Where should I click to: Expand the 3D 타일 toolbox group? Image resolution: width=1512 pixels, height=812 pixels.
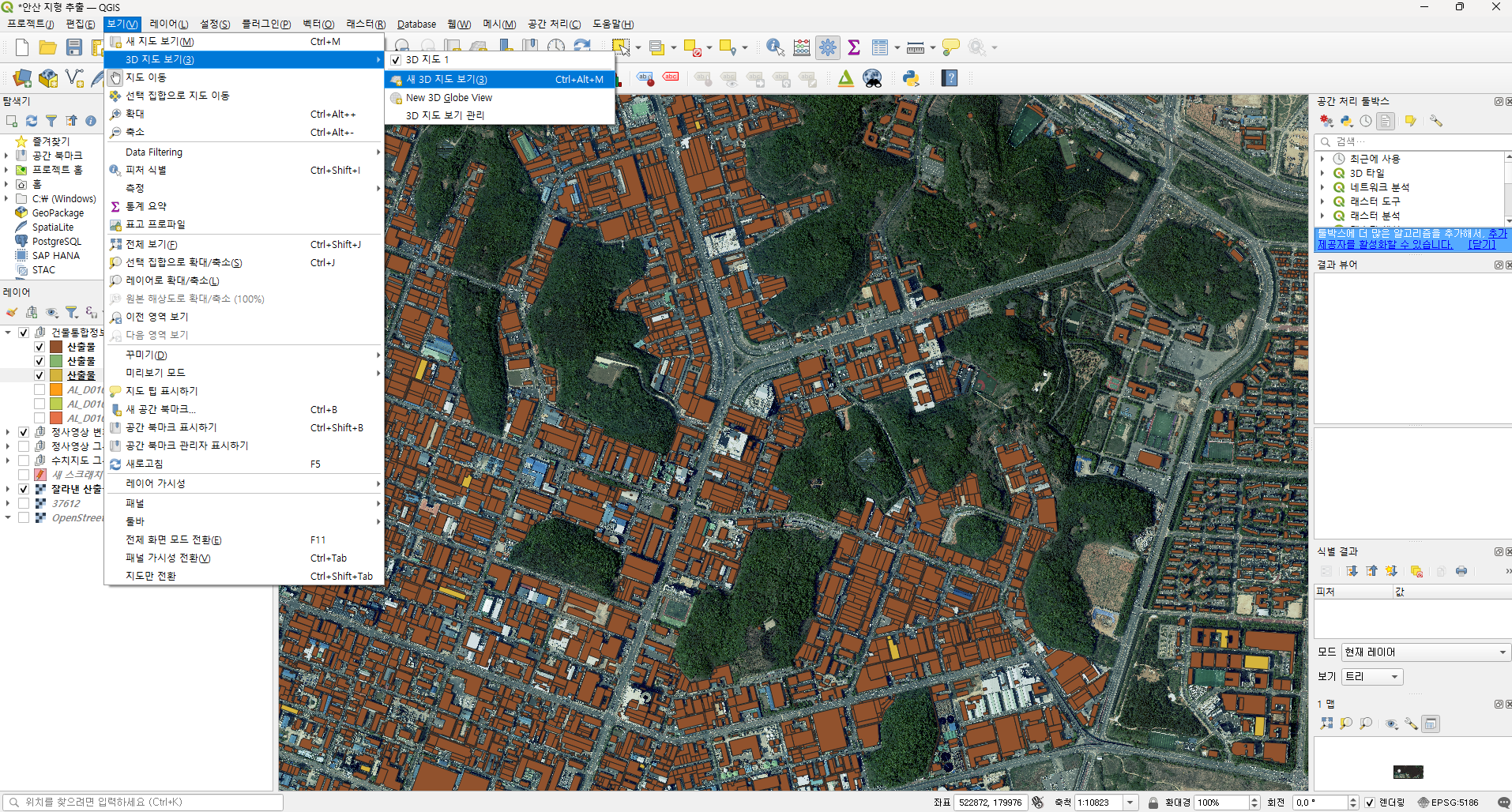(x=1322, y=173)
